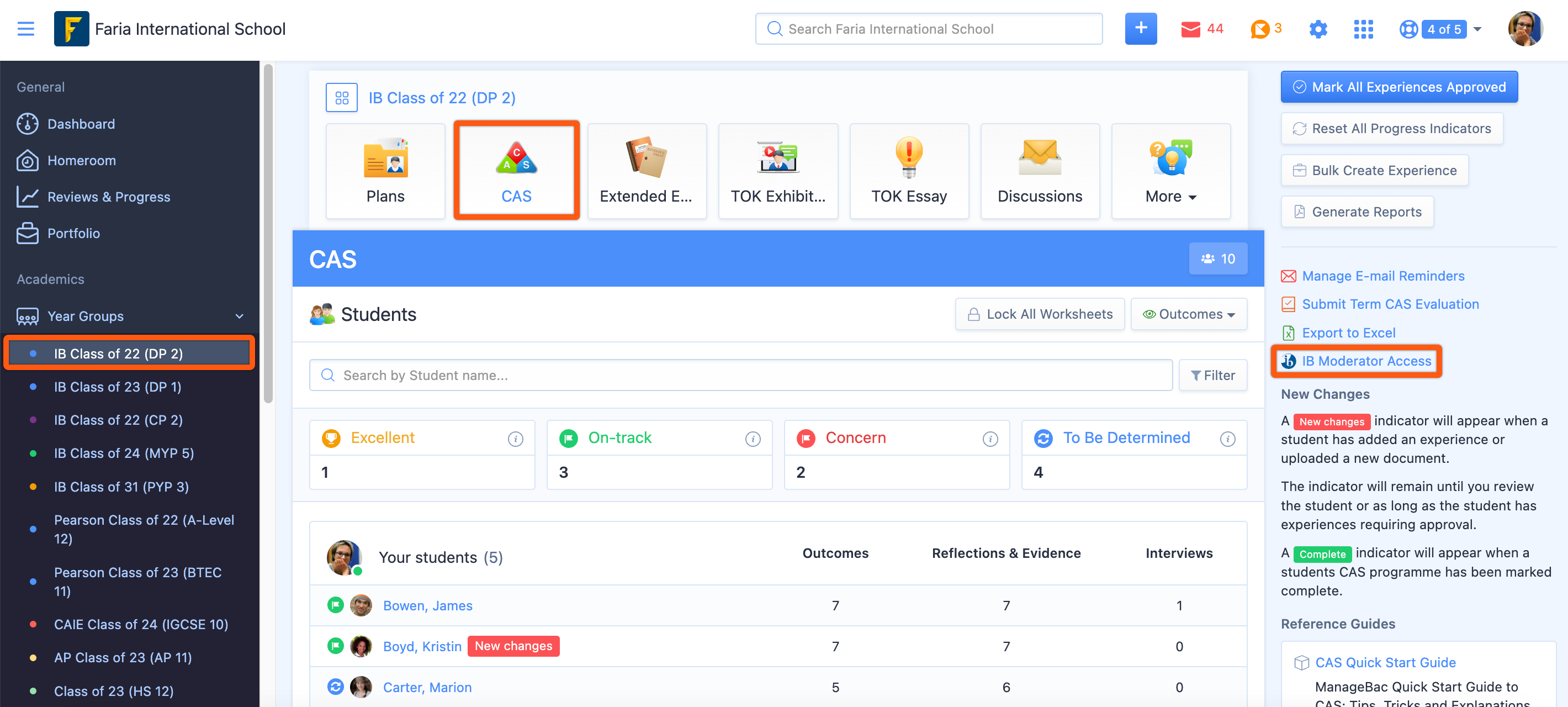The width and height of the screenshot is (1568, 707).
Task: Click the year group overview grid icon
Action: tap(341, 97)
